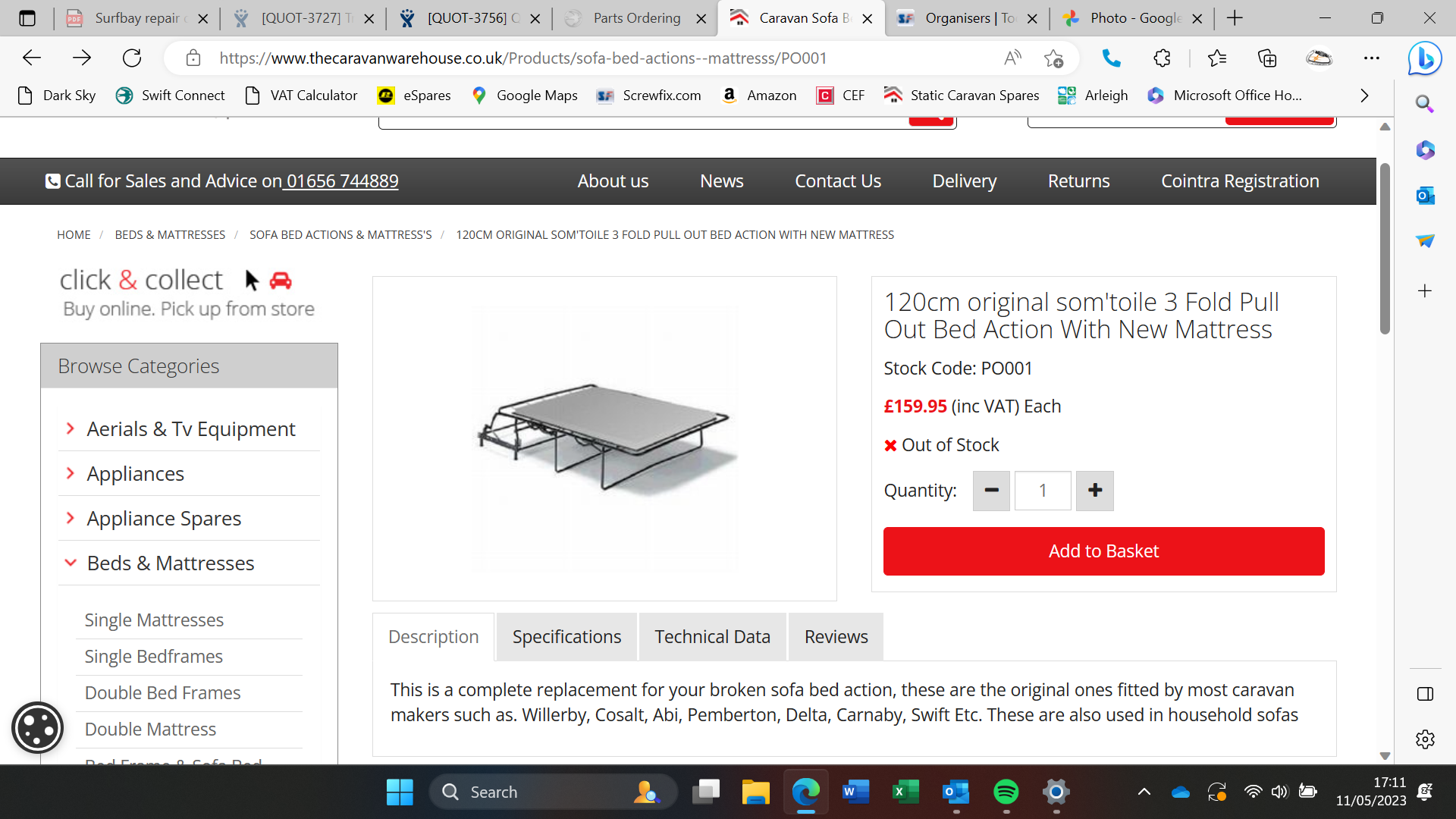The image size is (1456, 819).
Task: Expand Appliance Spares category
Action: coord(163,519)
